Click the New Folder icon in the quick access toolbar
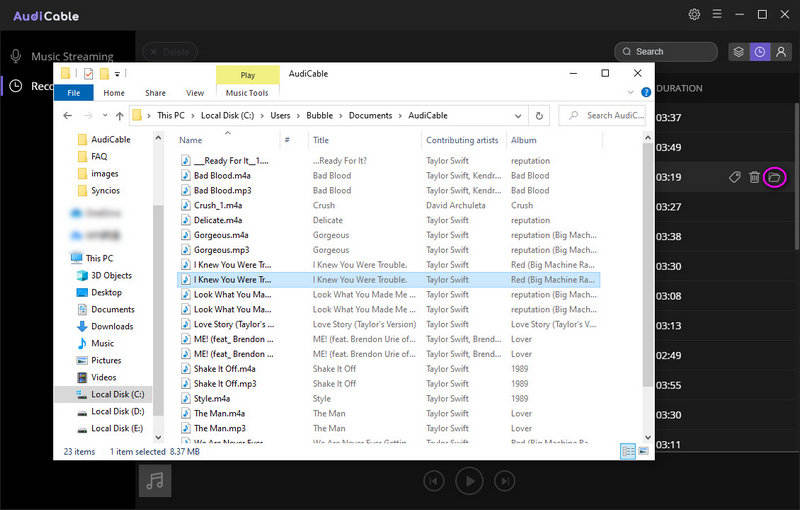Screen dimensions: 800x510 pos(104,74)
